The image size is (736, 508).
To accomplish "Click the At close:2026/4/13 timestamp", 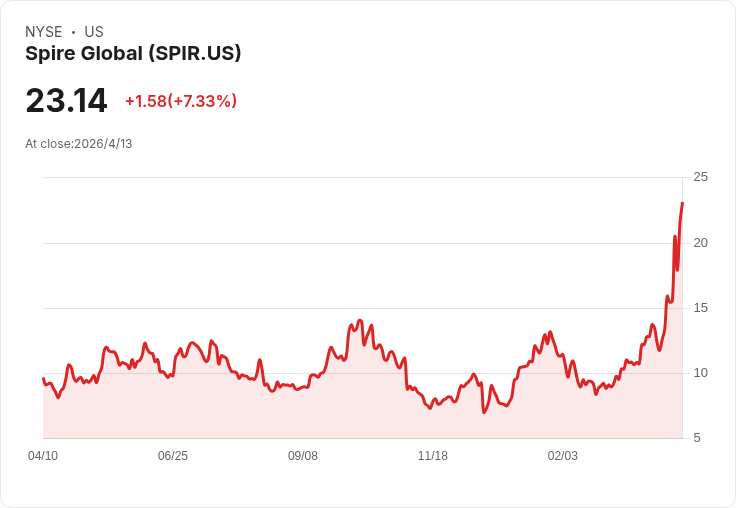I will pyautogui.click(x=79, y=144).
